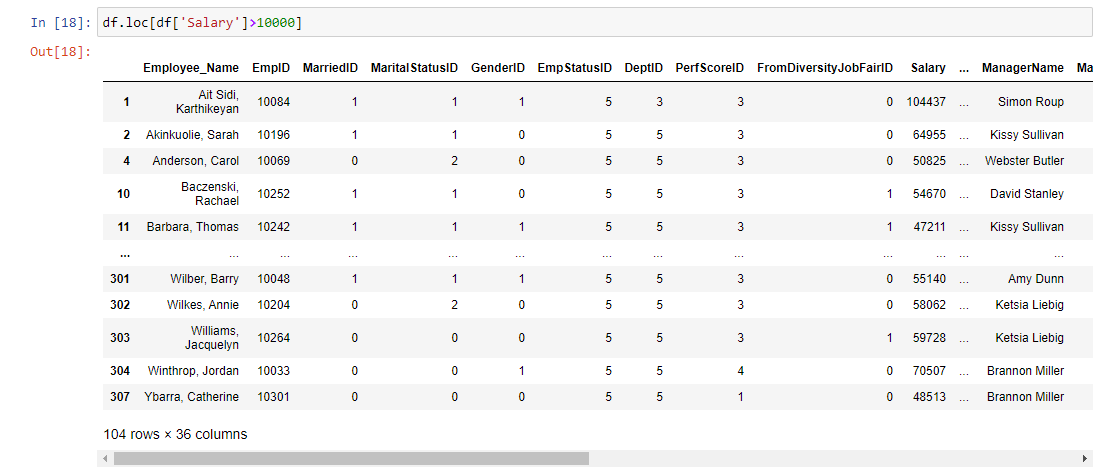Viewport: 1101px width, 470px height.
Task: Click the PerfScoreID column header
Action: 709,68
